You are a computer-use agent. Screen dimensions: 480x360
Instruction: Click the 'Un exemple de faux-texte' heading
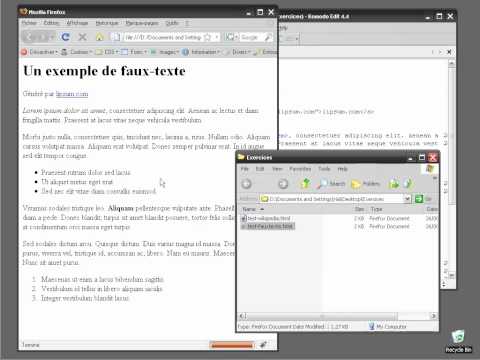click(104, 71)
